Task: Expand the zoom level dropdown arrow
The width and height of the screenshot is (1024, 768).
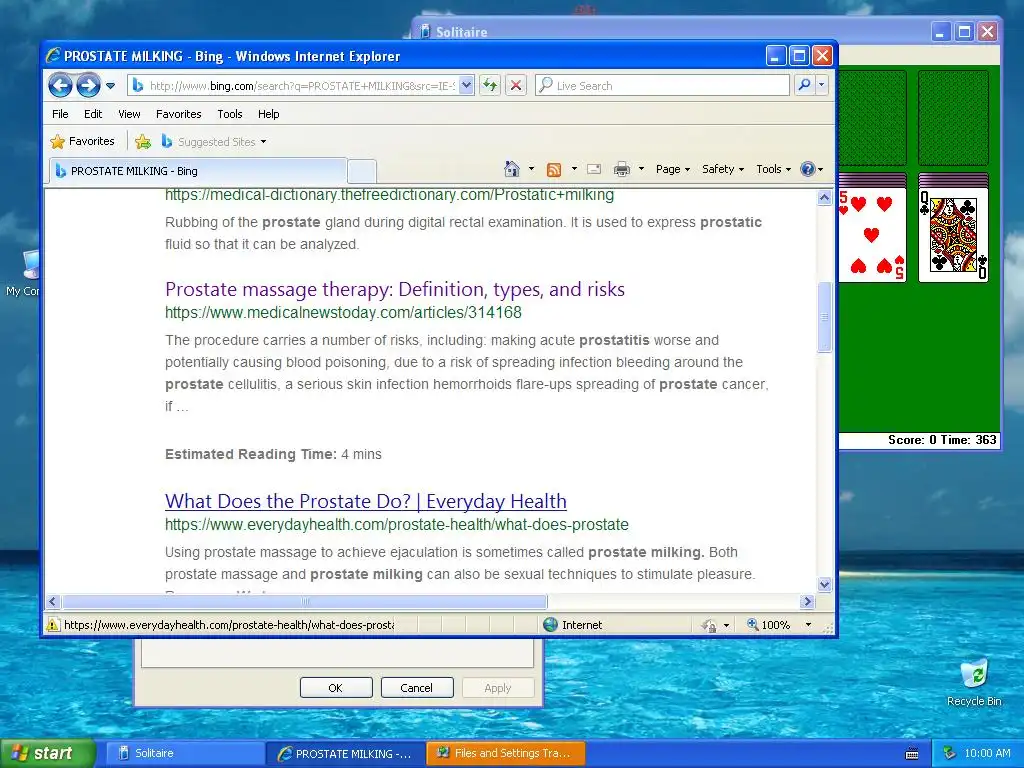Action: [x=808, y=625]
